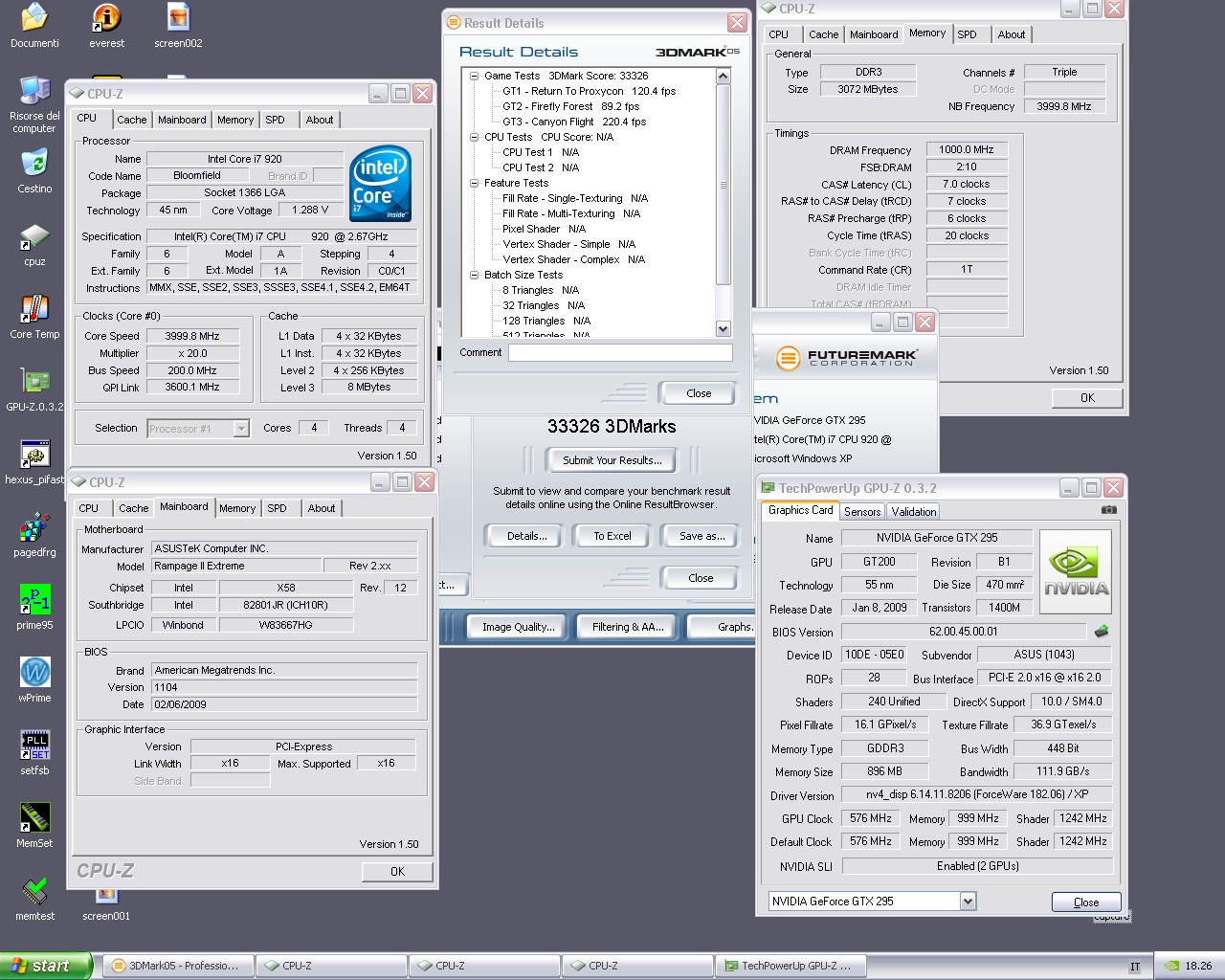Click the Close button below 33326 3DMarks
The height and width of the screenshot is (980, 1225).
pos(701,578)
